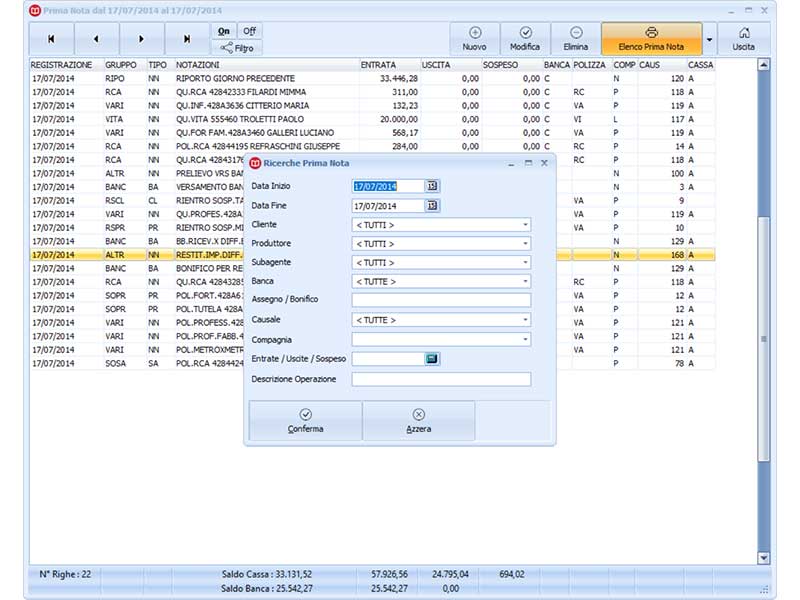Expand the Cliente dropdown
The width and height of the screenshot is (800, 600).
tap(525, 225)
